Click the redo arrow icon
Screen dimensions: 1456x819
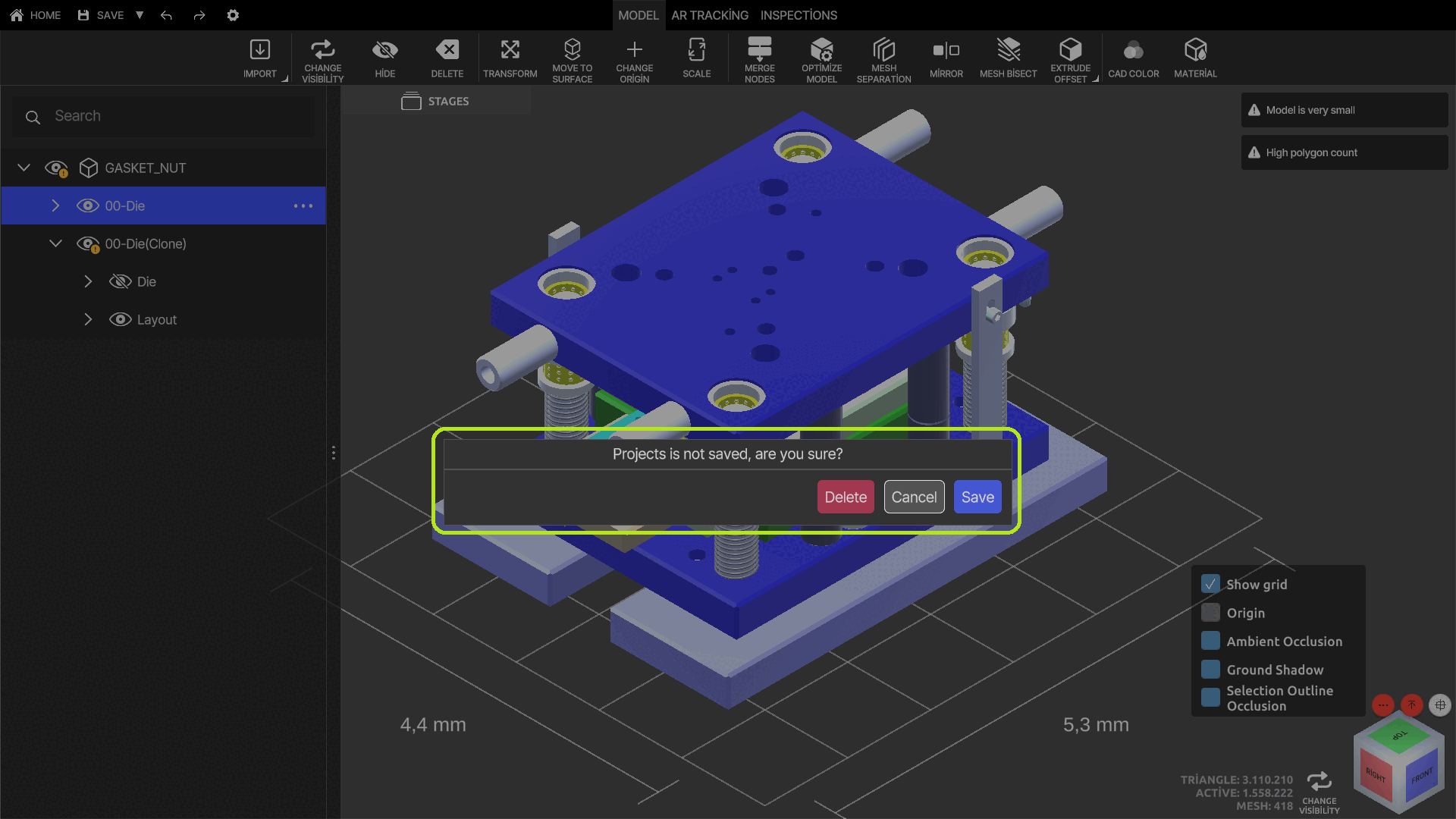[x=199, y=15]
